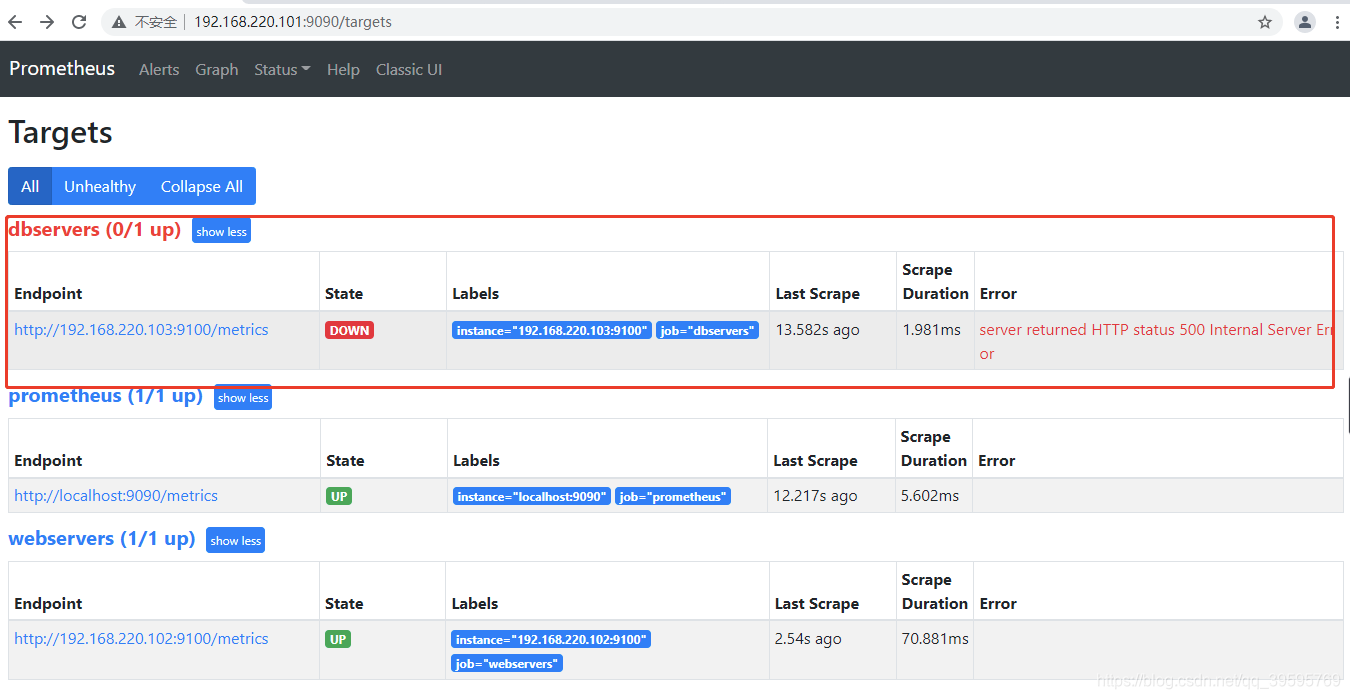
Task: Click the UP badge in webservers row
Action: (x=338, y=639)
